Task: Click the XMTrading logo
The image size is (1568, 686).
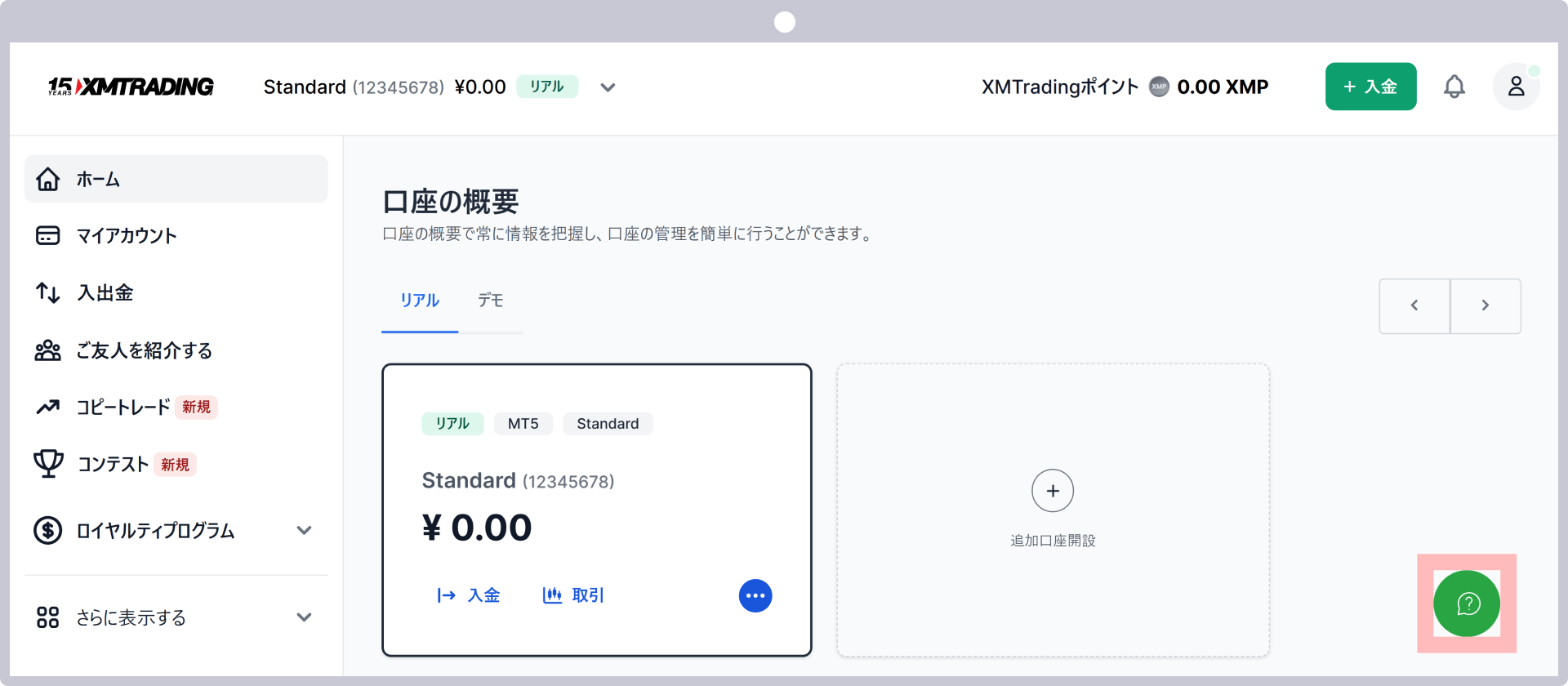Action: point(131,87)
